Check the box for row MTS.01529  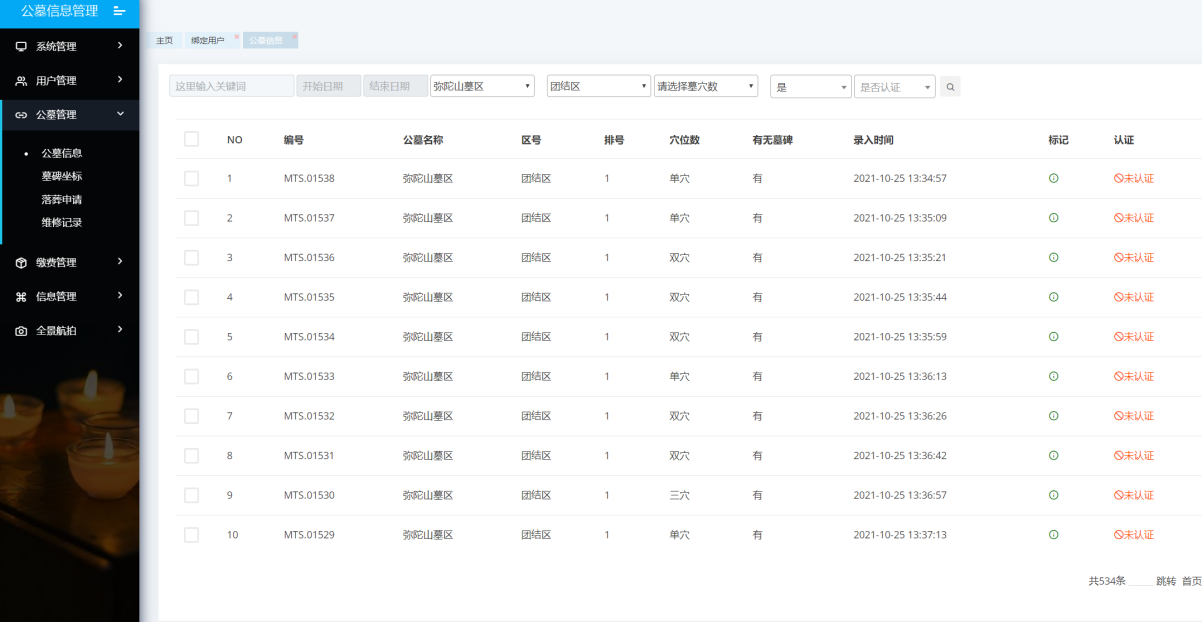click(191, 535)
